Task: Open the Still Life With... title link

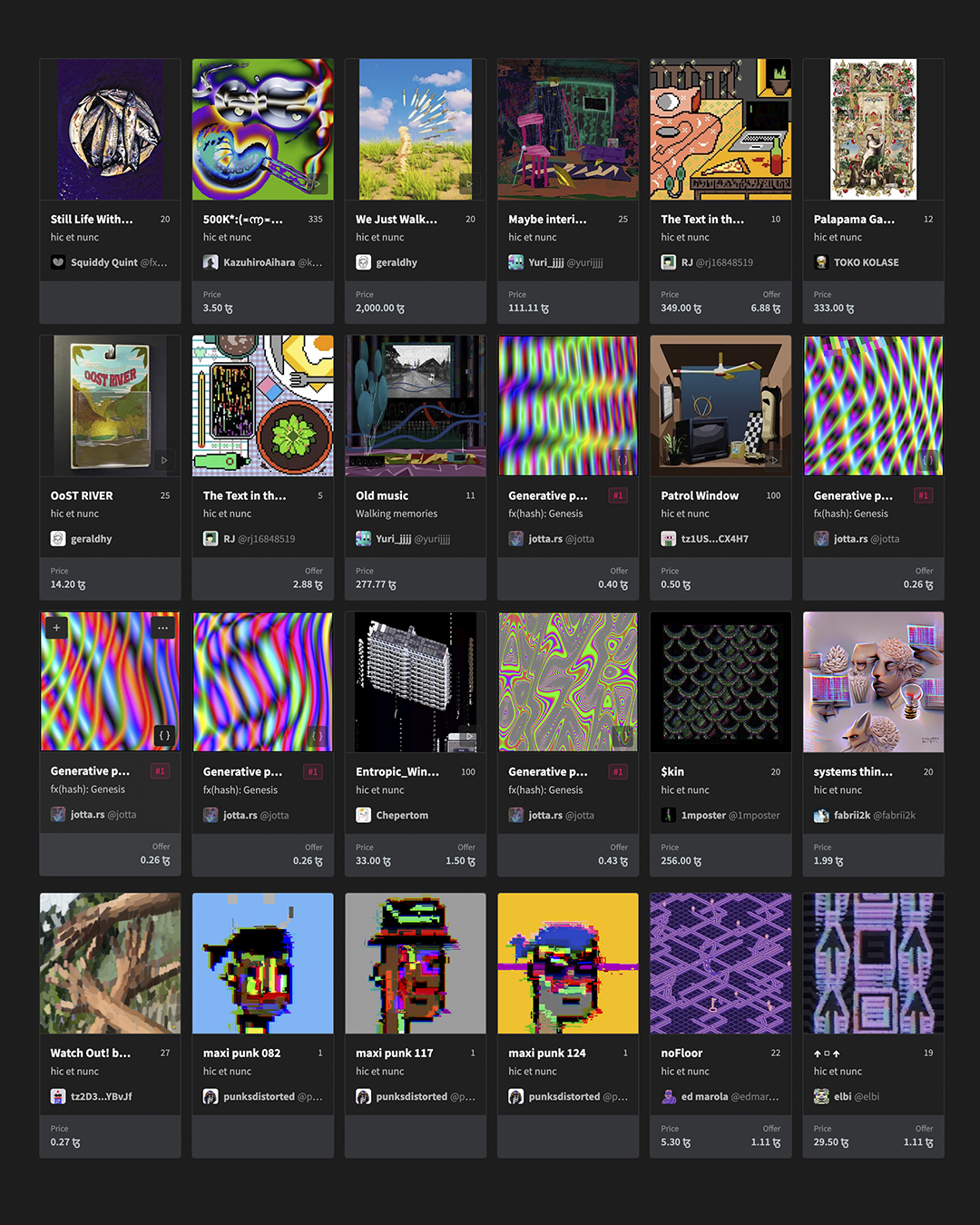Action: tap(92, 220)
